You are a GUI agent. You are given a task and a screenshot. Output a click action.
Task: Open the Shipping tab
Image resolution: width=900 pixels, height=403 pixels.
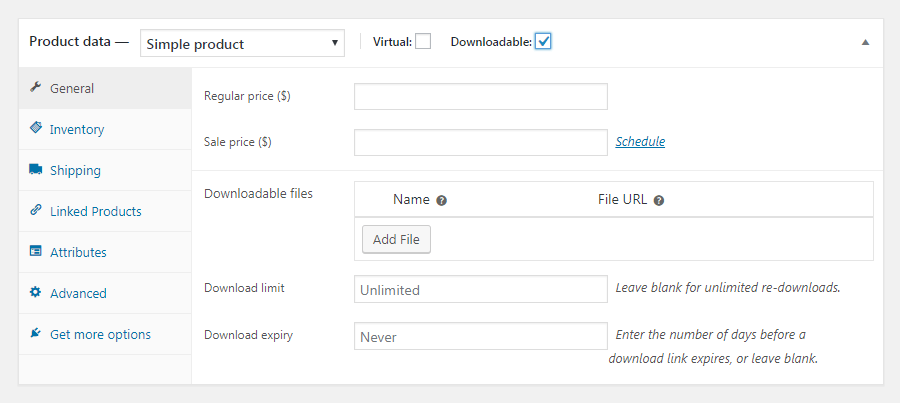pos(75,170)
